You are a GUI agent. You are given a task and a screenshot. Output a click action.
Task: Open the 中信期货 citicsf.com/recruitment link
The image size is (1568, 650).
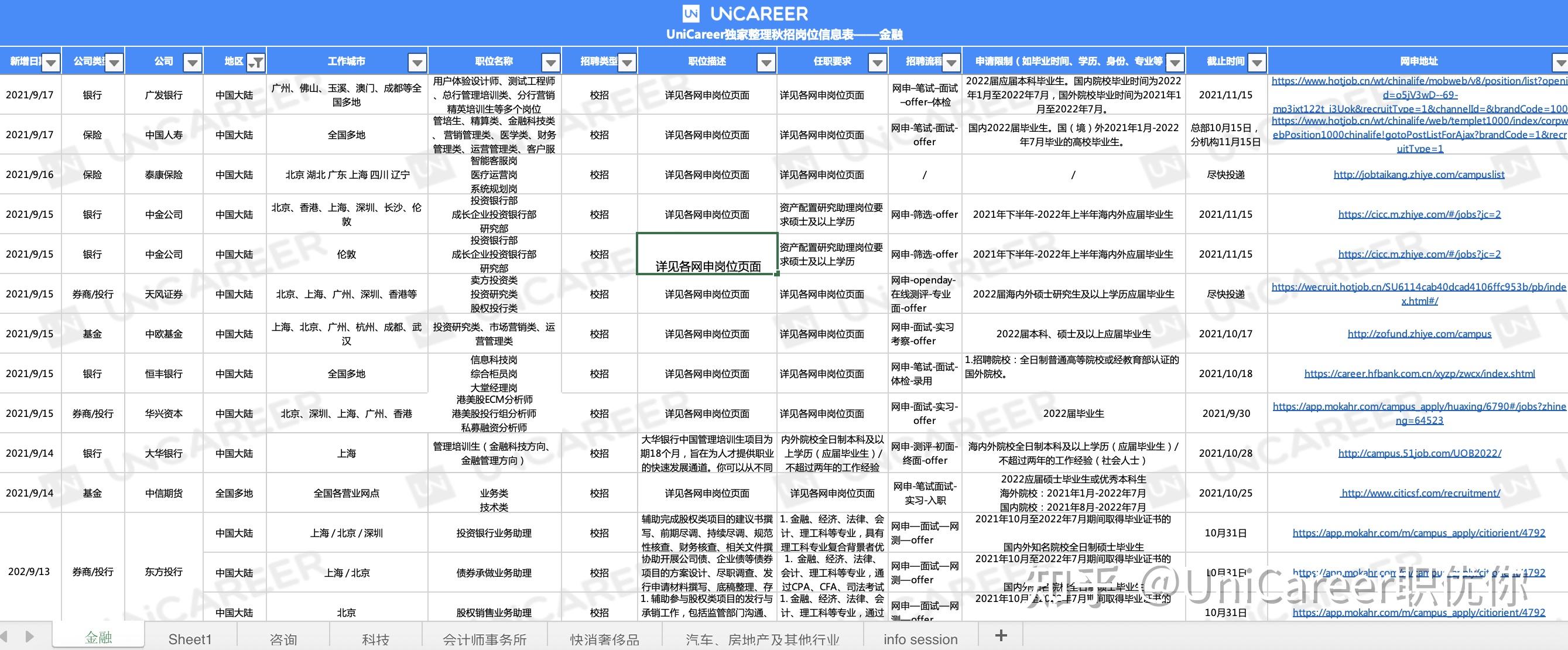[1419, 493]
